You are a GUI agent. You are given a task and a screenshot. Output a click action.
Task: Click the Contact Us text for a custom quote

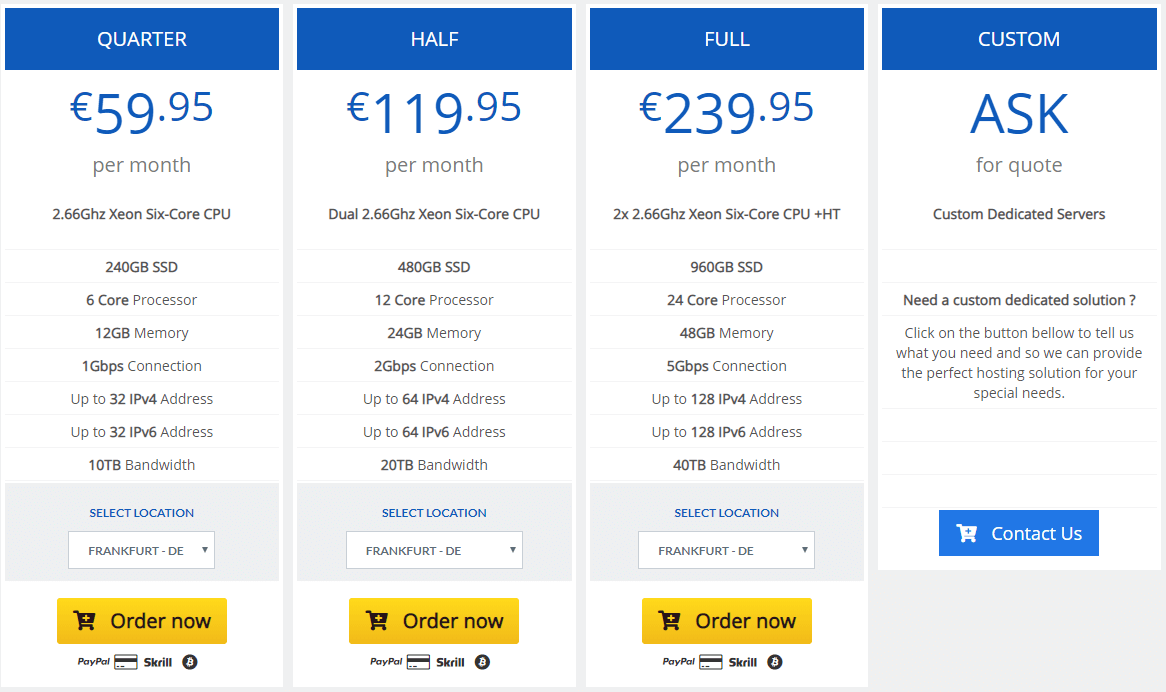coord(1037,534)
